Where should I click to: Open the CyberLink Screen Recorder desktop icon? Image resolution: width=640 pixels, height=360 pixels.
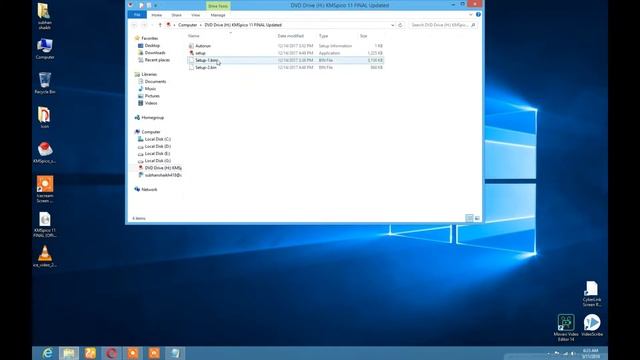tap(591, 293)
